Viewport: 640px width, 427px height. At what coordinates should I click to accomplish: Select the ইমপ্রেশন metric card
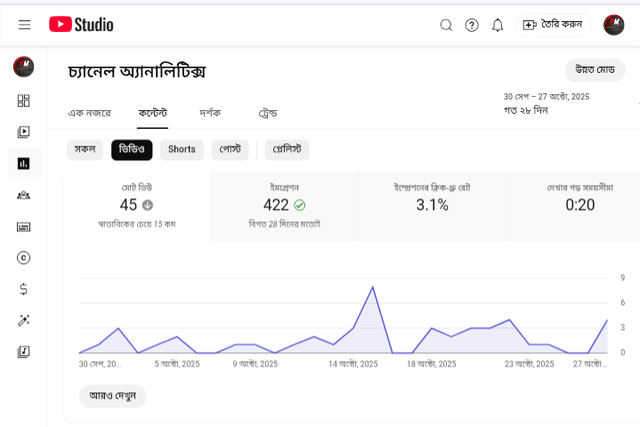(x=284, y=205)
